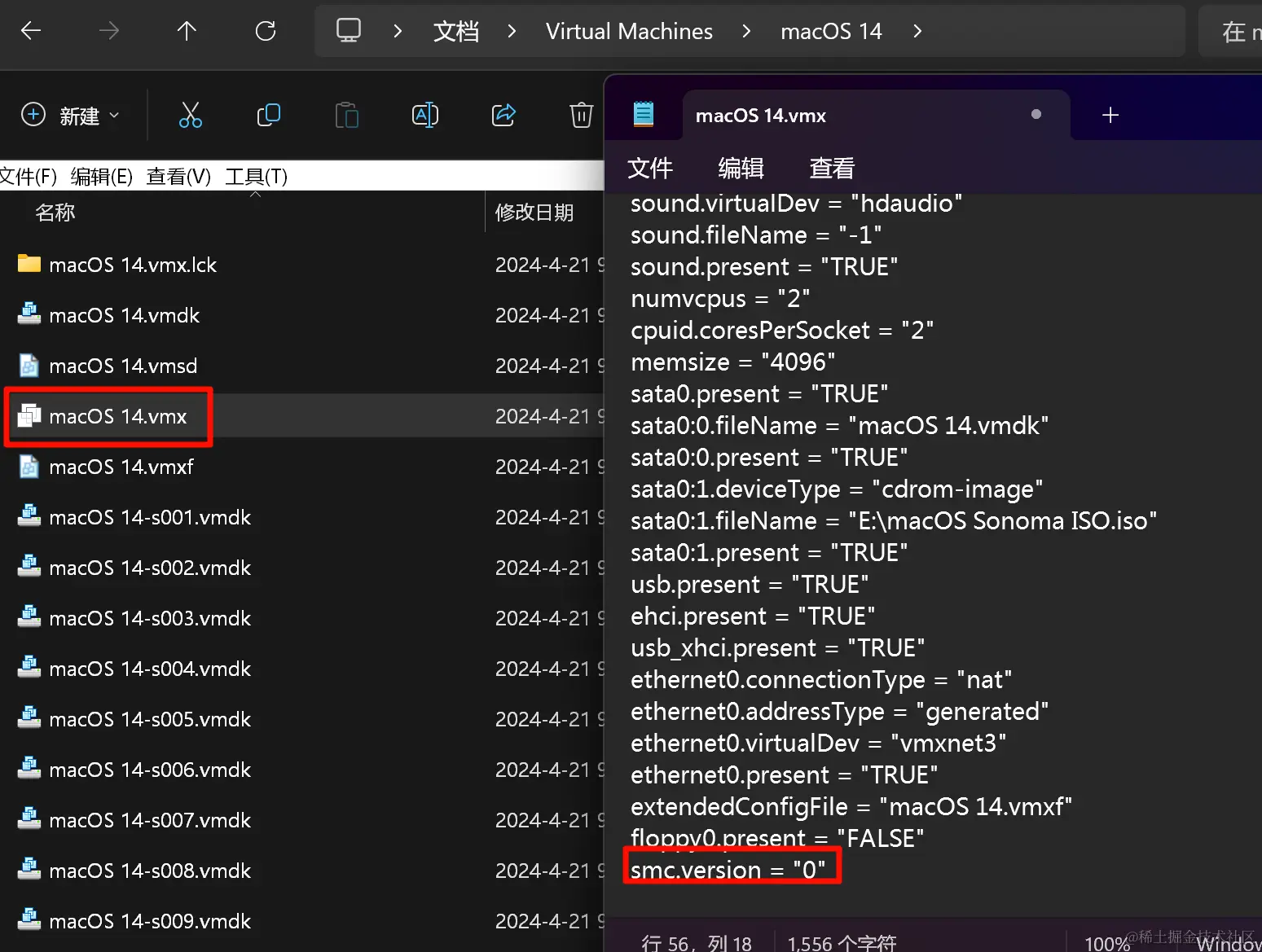Click the 100% zoom status entry
The image size is (1262, 952).
click(1106, 943)
